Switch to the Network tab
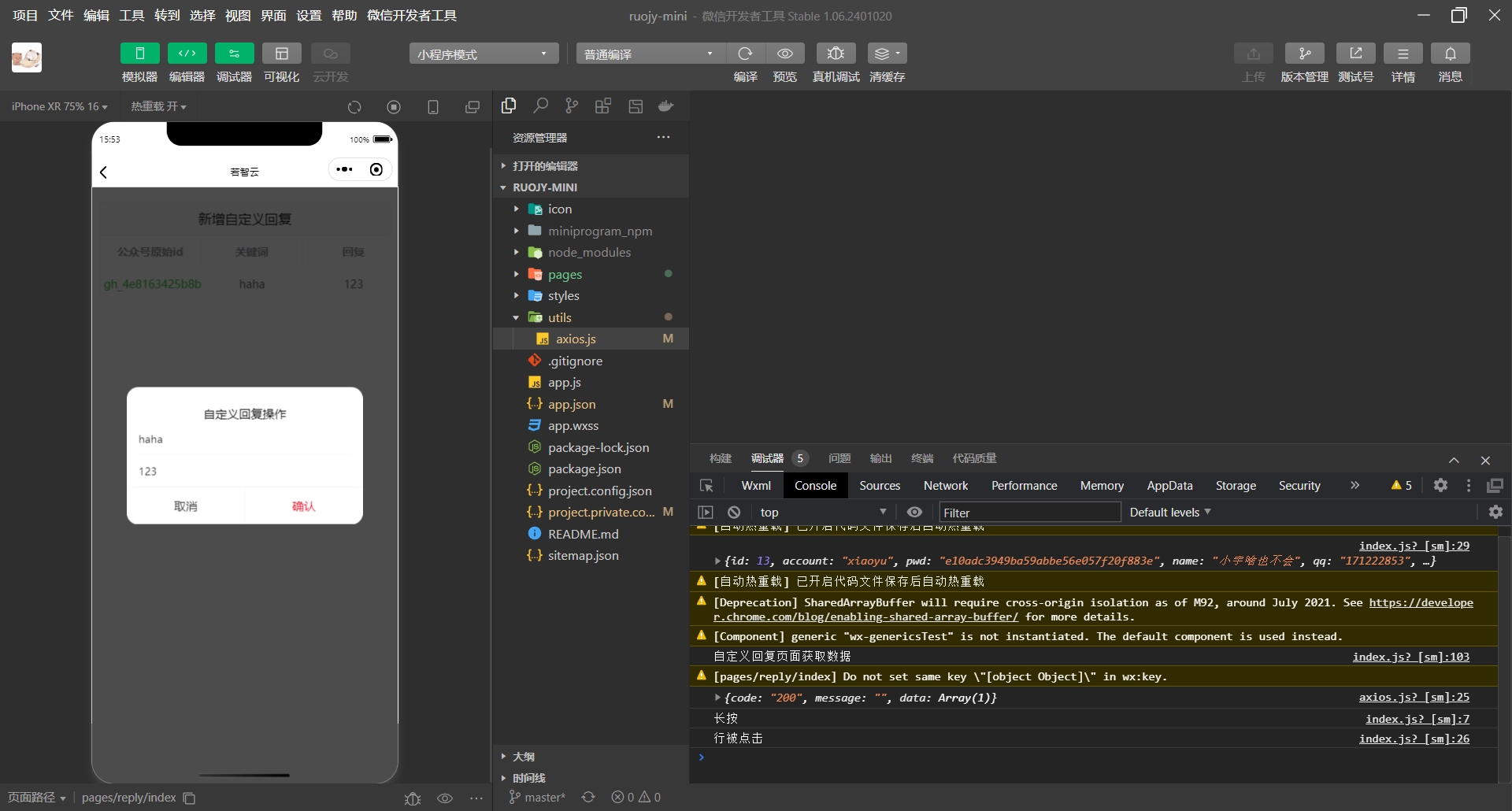The image size is (1512, 811). pos(946,486)
